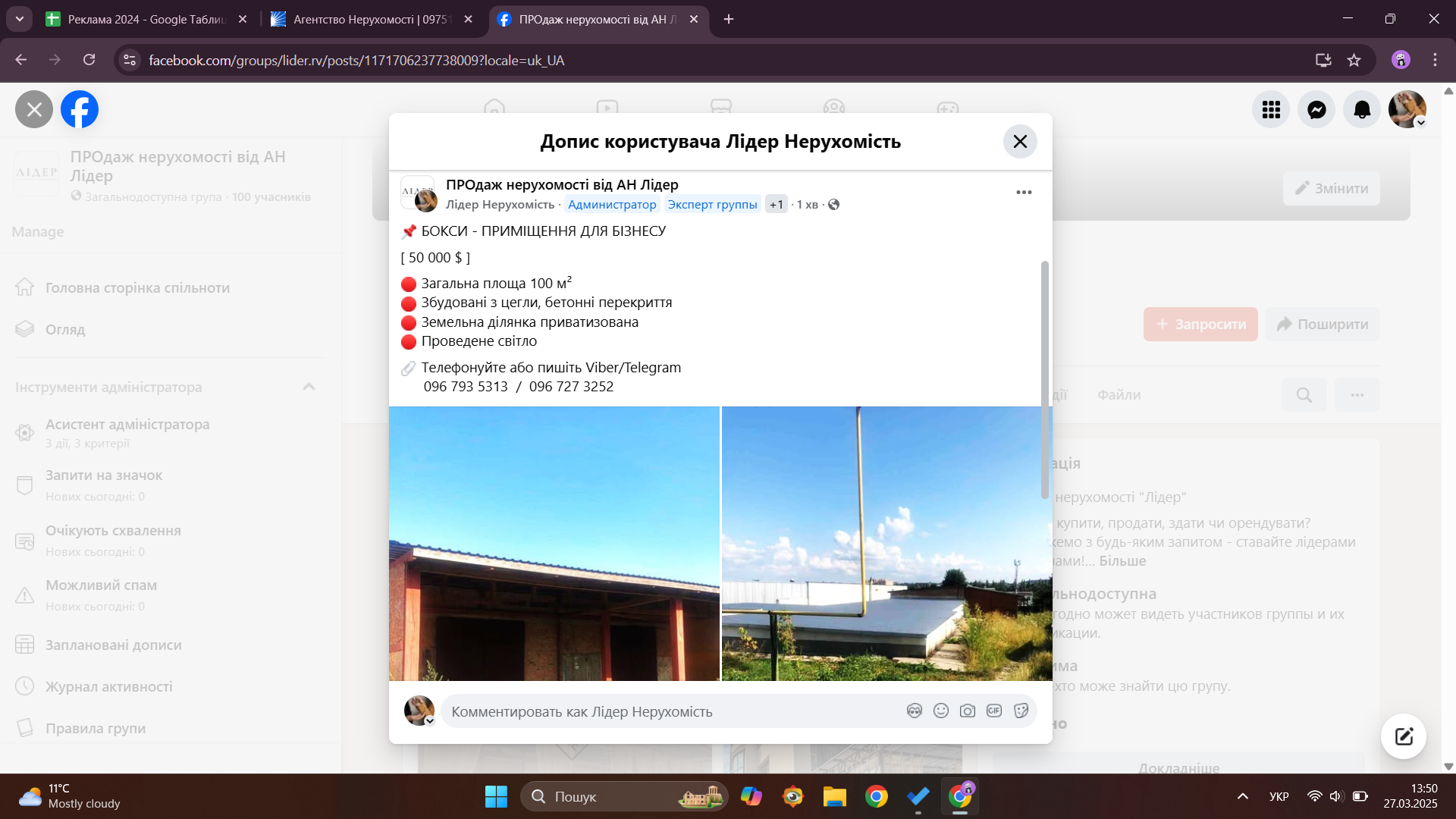
Task: Open the left garage photo
Action: click(554, 543)
